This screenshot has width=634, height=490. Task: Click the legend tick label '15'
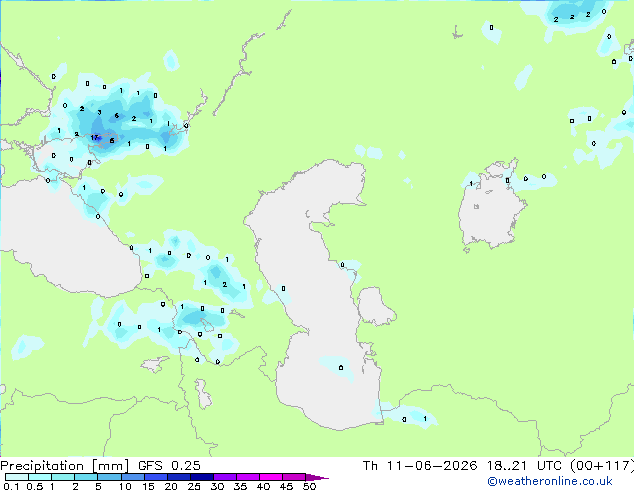148,486
